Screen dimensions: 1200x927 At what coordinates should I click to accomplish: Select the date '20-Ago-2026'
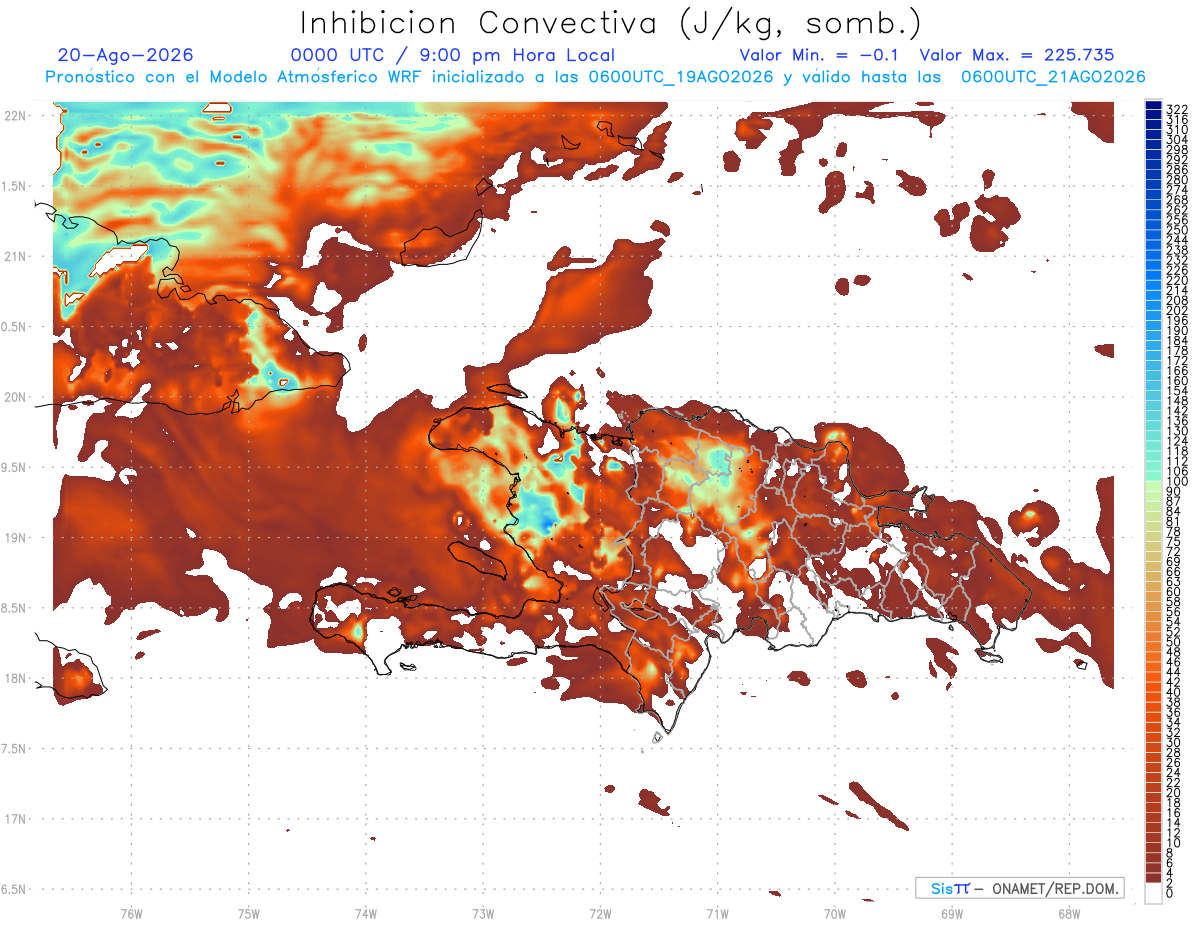126,55
